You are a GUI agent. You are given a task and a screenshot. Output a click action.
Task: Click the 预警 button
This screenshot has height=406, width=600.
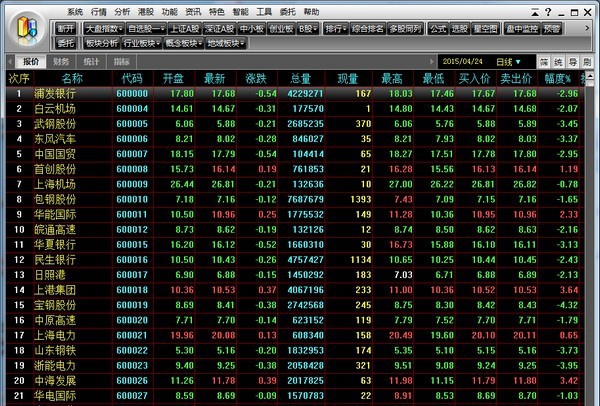[x=552, y=29]
